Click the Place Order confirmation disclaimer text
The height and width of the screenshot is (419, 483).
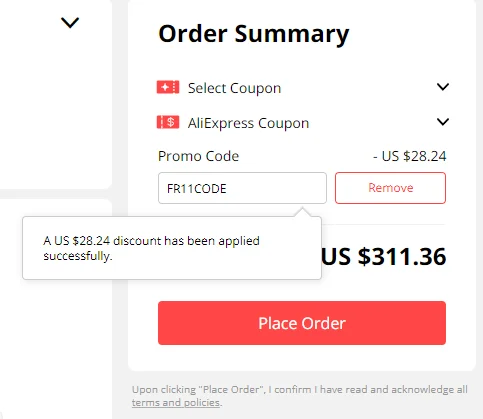click(300, 396)
